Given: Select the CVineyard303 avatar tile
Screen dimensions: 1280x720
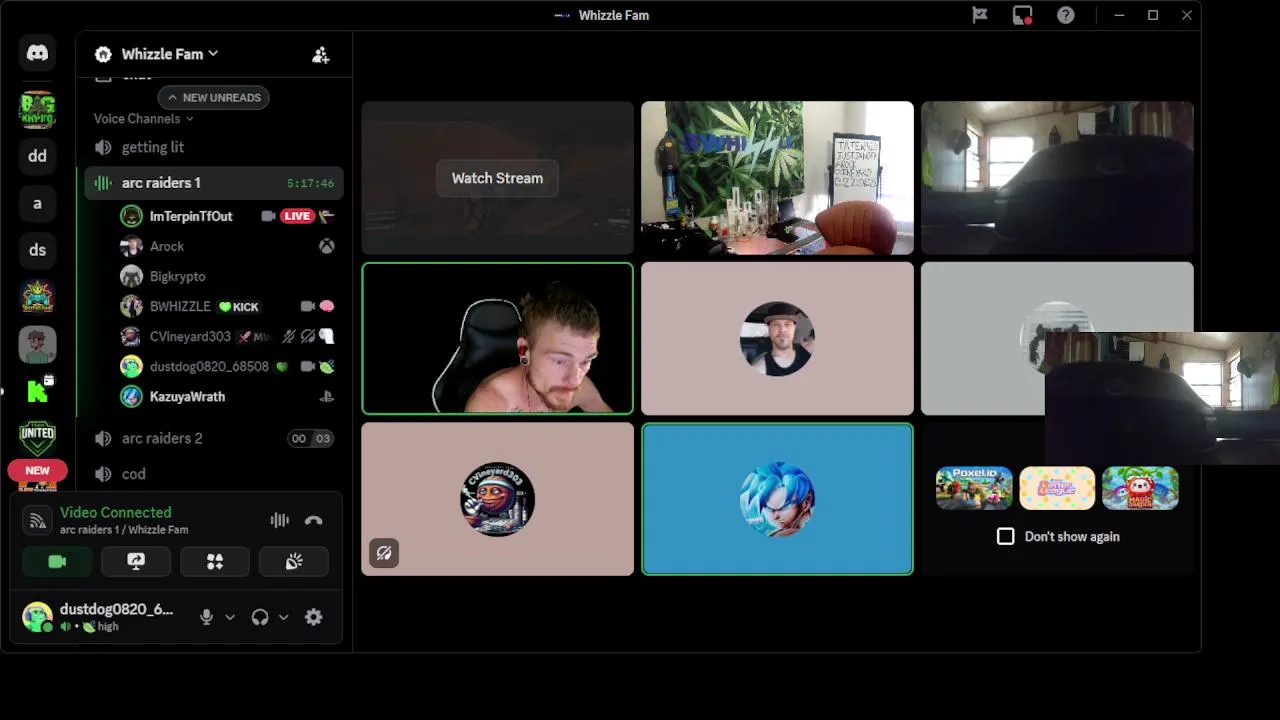Looking at the screenshot, I should (497, 499).
